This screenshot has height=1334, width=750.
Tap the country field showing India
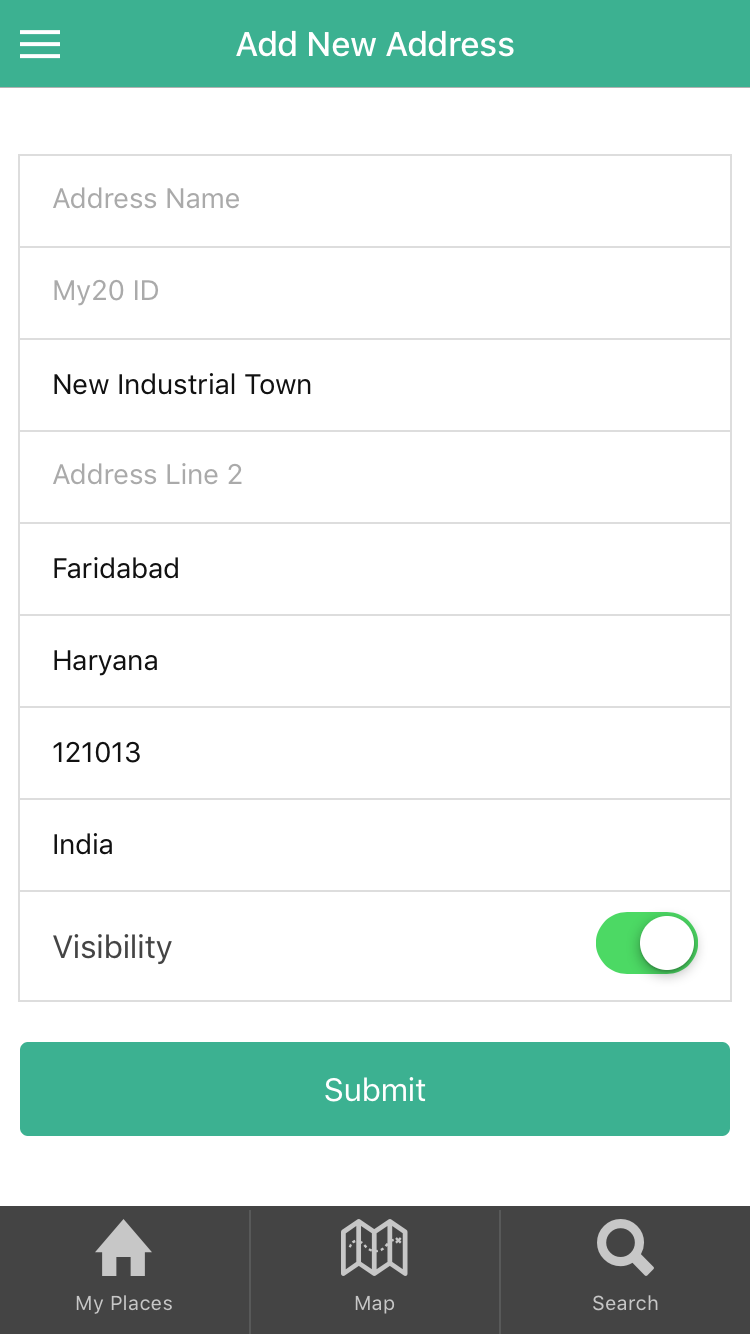click(375, 845)
